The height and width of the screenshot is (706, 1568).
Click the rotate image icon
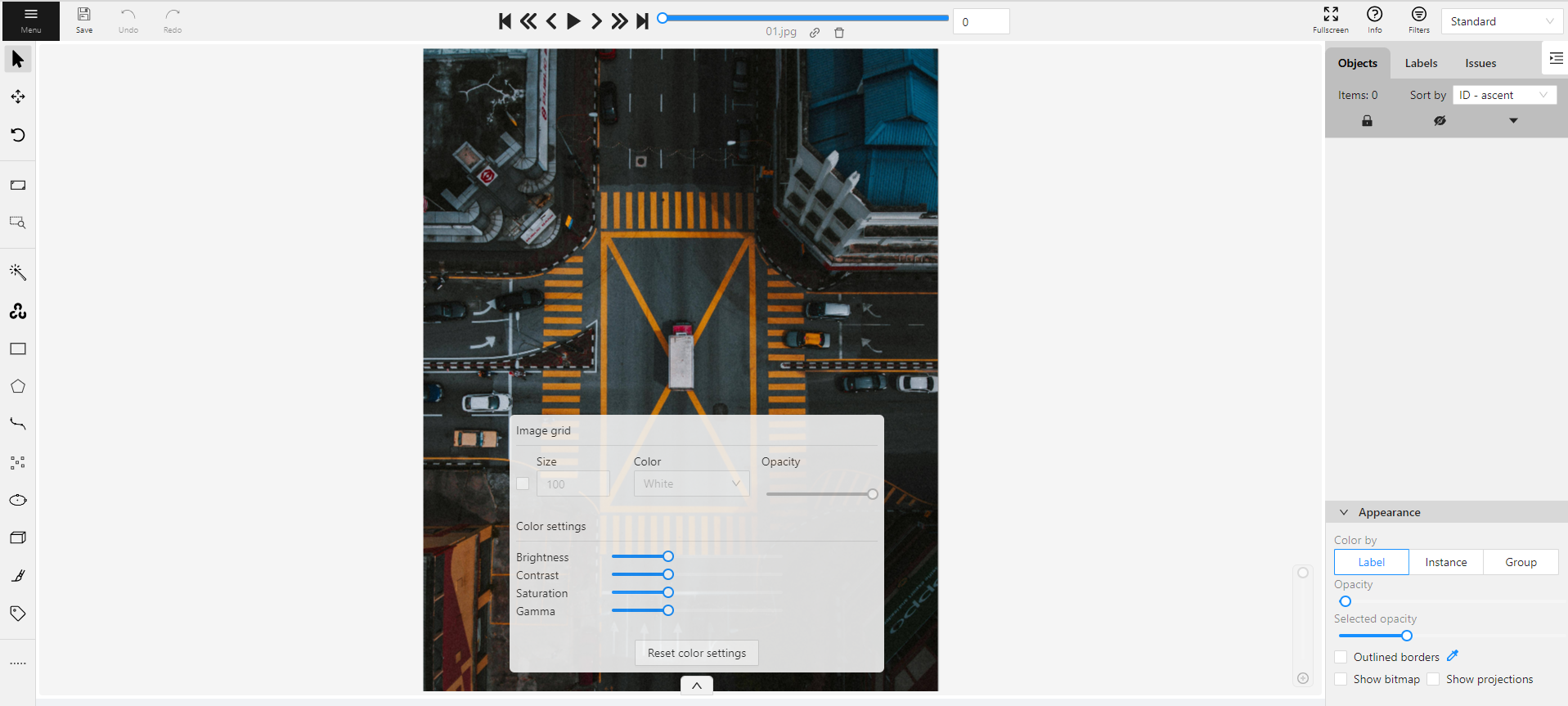[18, 135]
